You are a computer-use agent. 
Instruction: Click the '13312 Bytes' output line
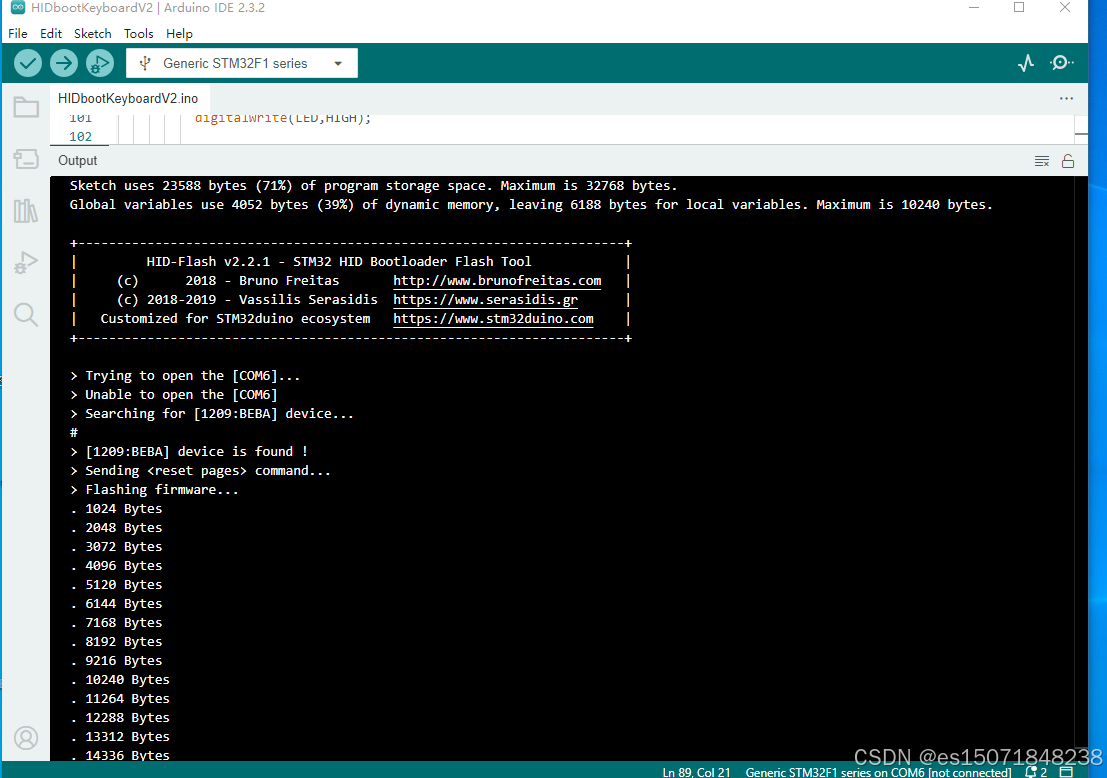(x=120, y=737)
